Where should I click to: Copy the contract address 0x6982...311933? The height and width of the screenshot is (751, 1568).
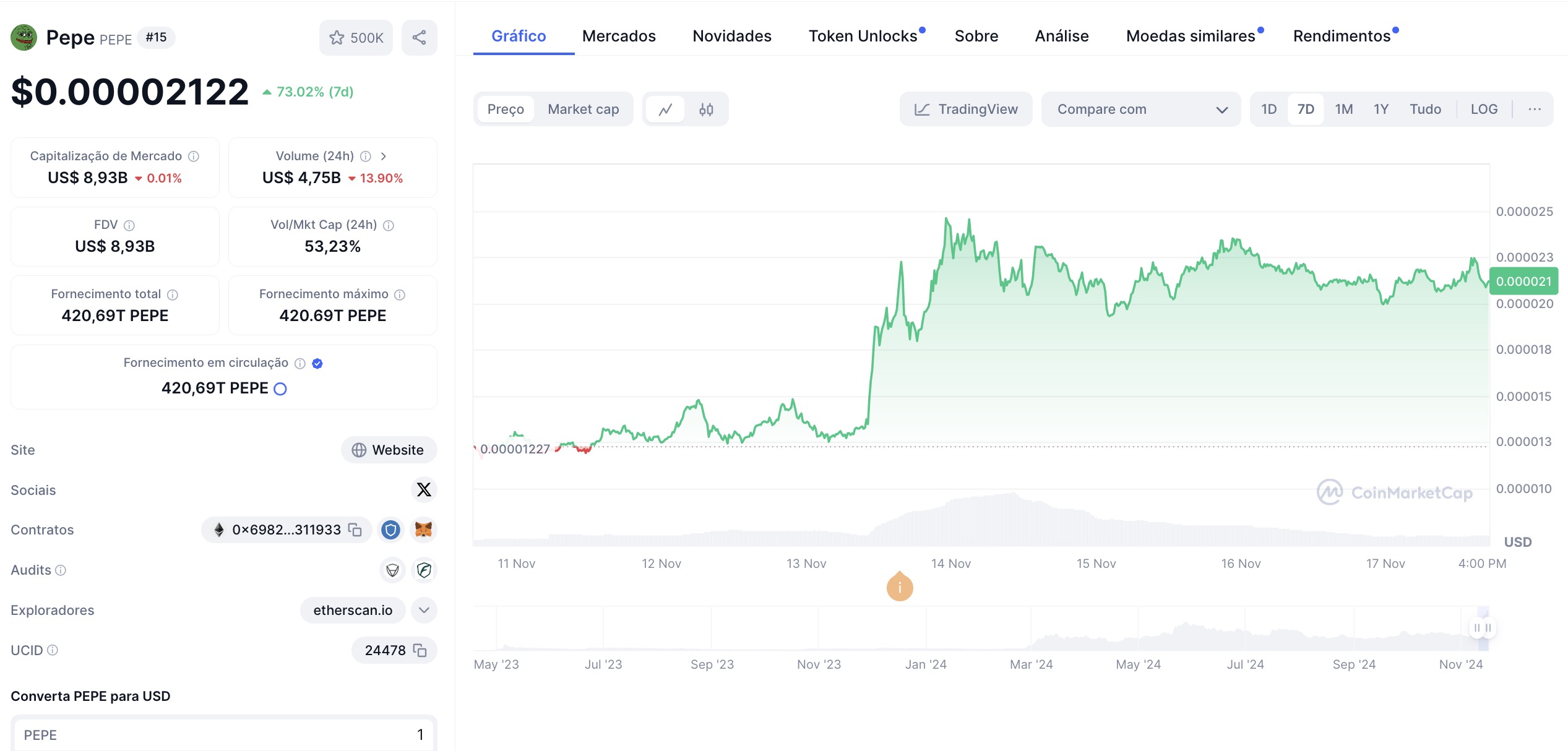pyautogui.click(x=355, y=530)
